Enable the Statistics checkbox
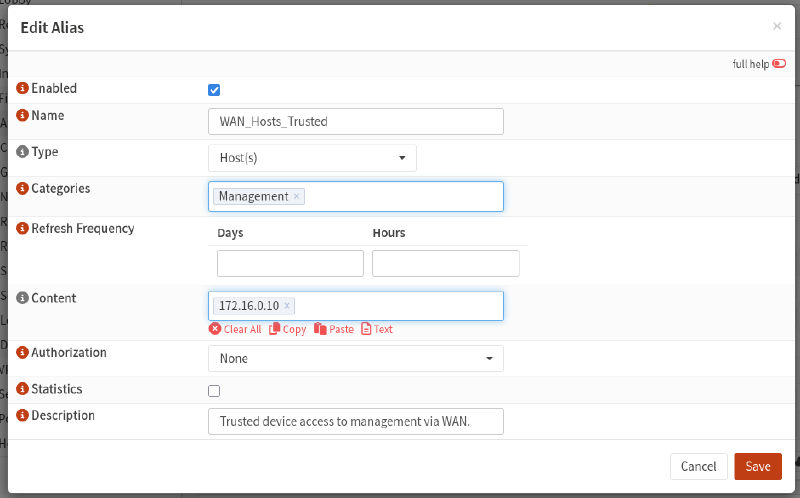The height and width of the screenshot is (498, 800). pyautogui.click(x=214, y=391)
